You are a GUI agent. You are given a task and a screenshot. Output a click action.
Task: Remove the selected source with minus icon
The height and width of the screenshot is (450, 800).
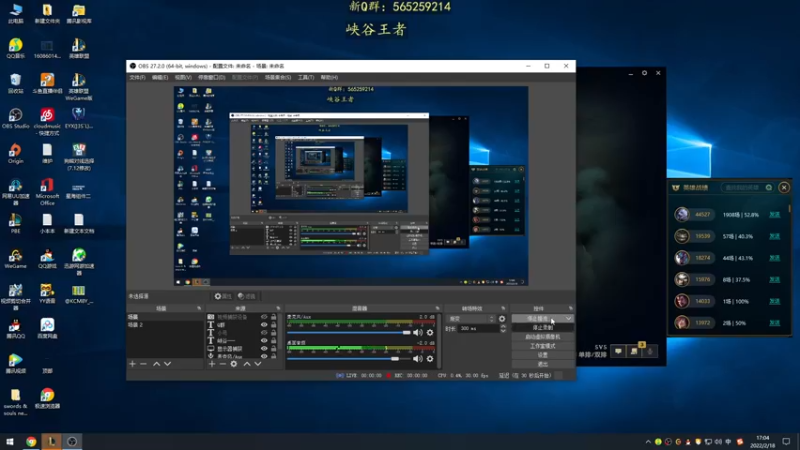(x=222, y=364)
